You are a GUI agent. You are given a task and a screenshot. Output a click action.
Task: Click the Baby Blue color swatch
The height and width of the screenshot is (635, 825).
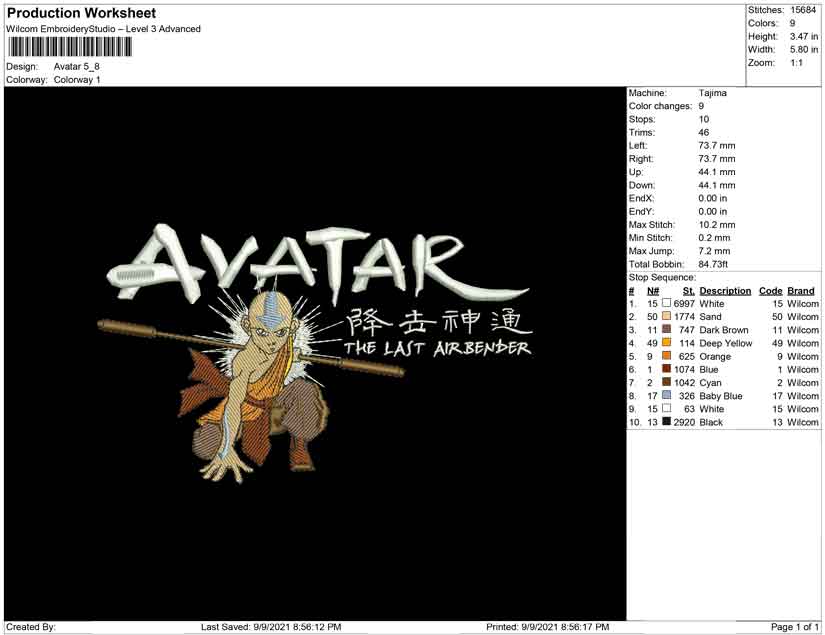667,395
